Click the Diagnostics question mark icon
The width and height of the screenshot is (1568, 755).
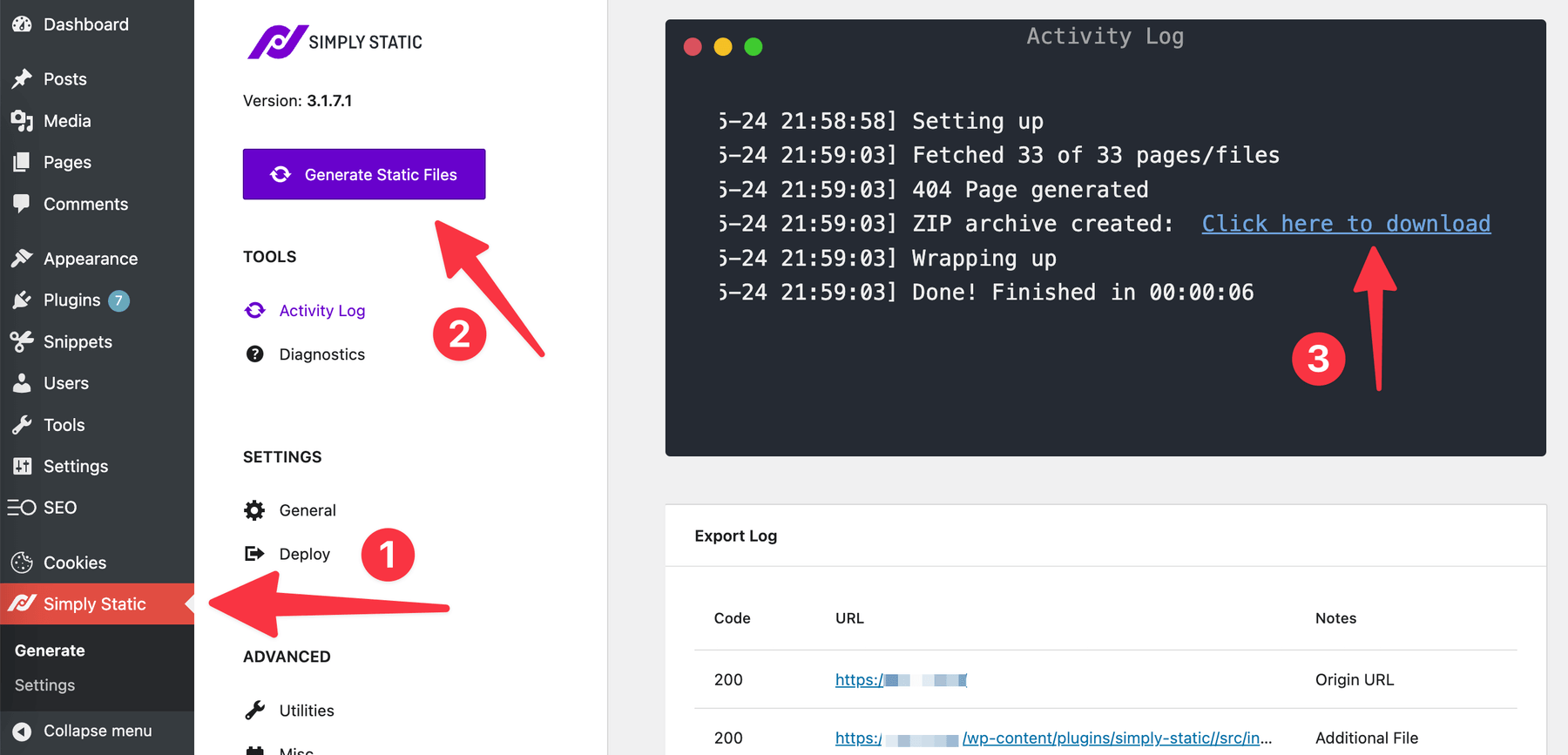(254, 354)
